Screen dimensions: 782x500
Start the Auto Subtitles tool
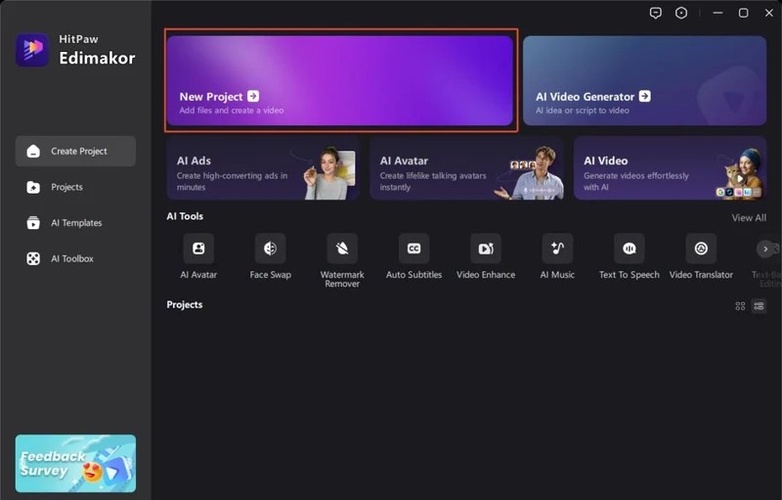pyautogui.click(x=414, y=248)
